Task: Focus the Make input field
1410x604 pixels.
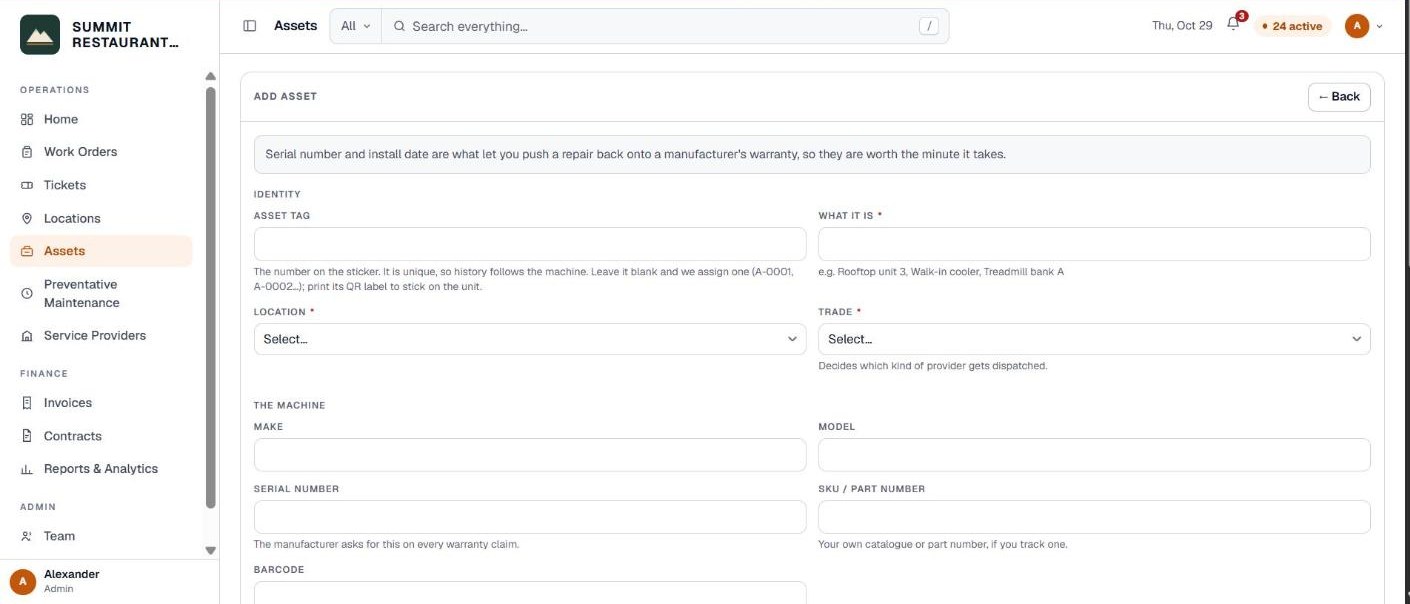Action: coord(530,455)
